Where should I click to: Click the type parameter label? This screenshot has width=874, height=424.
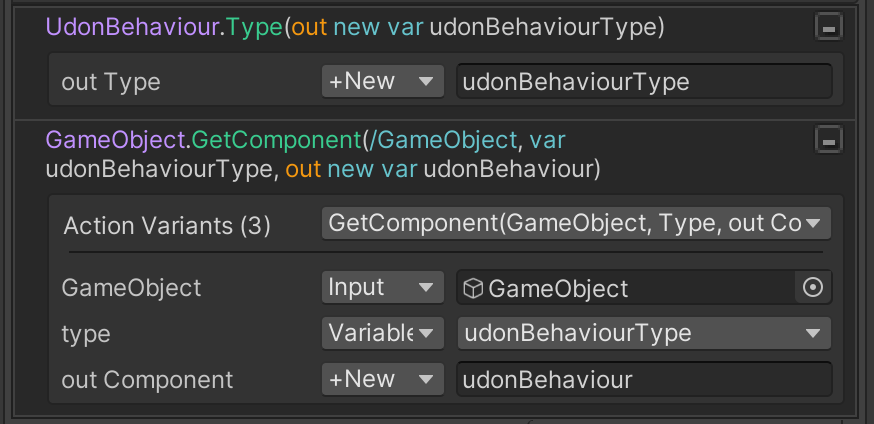[x=86, y=334]
